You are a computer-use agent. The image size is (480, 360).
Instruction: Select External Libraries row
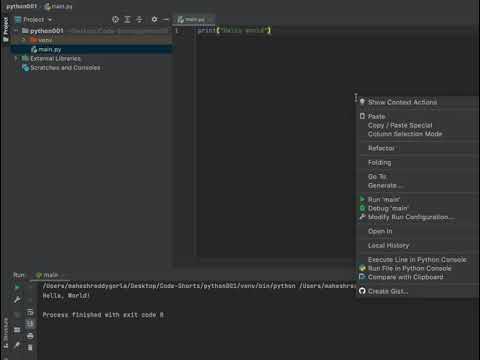tap(92, 58)
